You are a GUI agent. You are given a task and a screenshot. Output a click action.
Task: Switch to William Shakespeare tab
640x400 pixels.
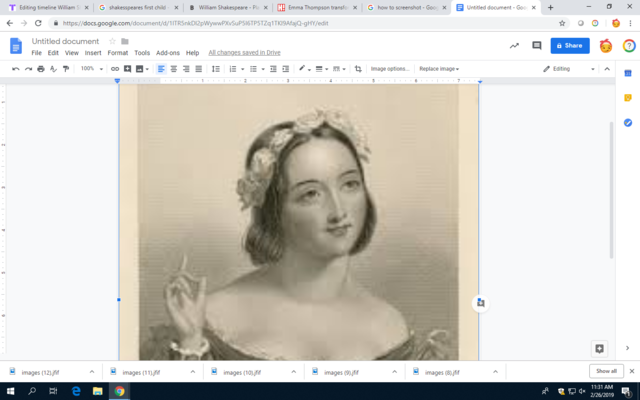(228, 7)
